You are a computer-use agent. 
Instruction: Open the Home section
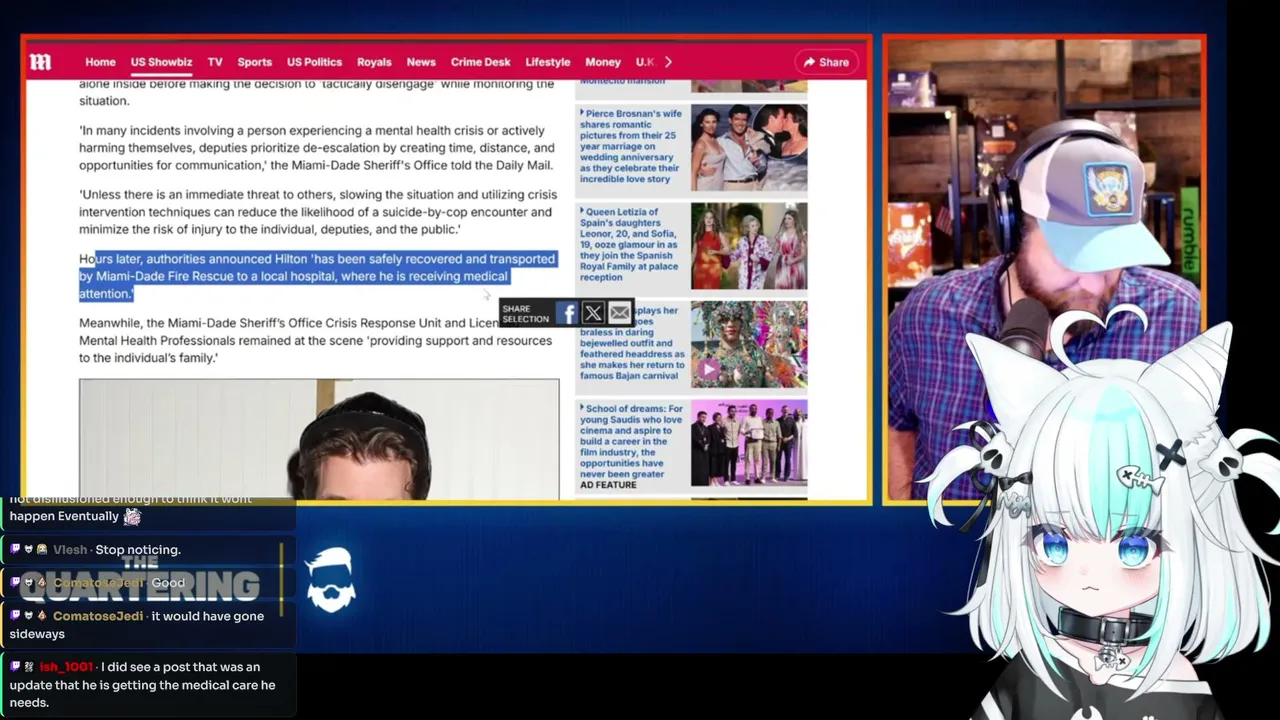point(100,62)
